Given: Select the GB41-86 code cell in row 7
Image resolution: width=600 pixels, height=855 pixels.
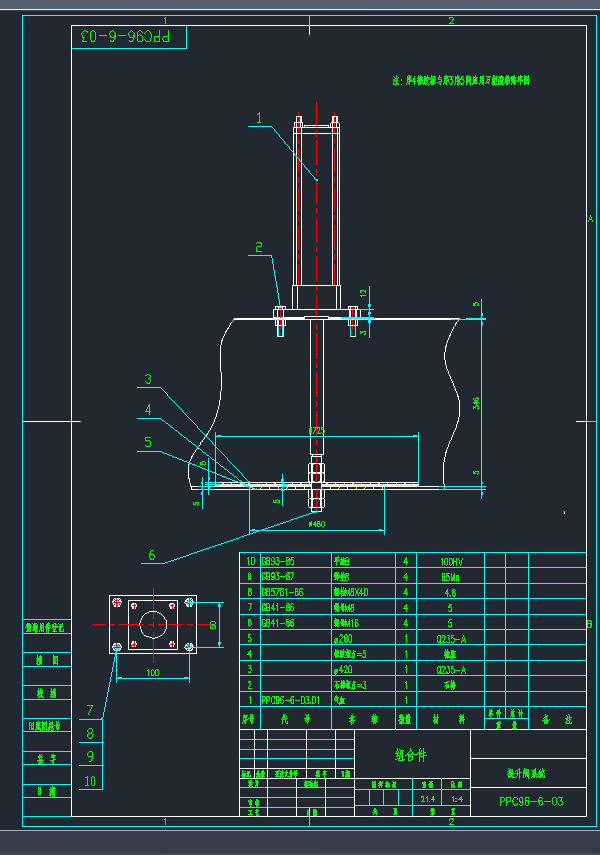Looking at the screenshot, I should tap(278, 607).
